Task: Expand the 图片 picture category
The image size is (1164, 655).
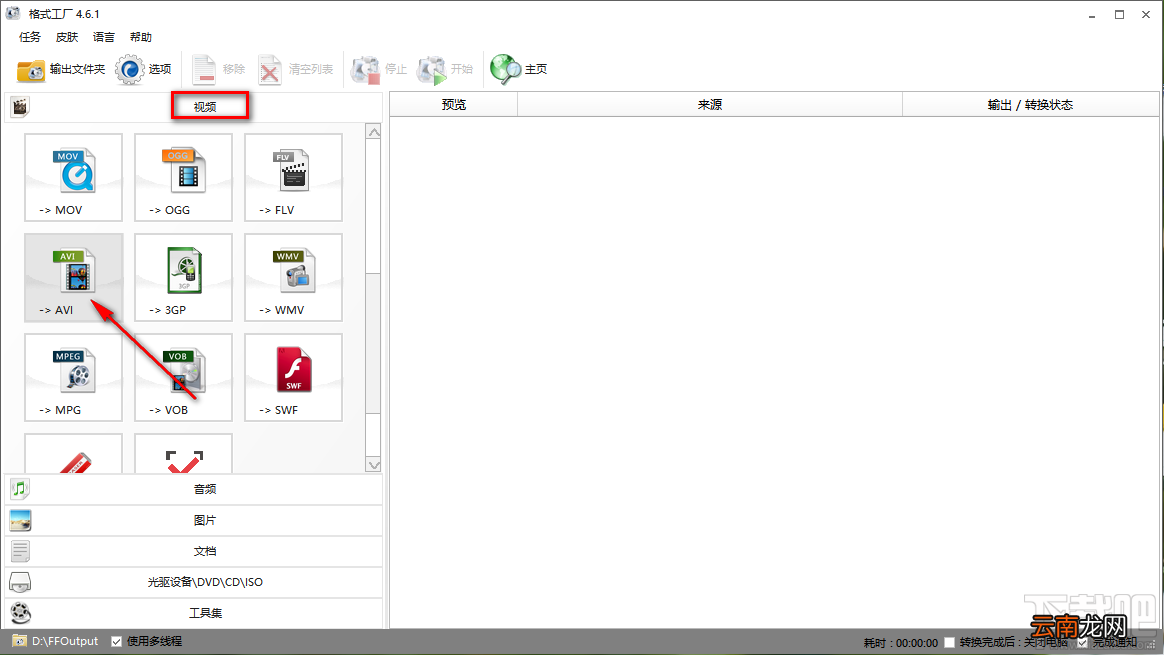Action: (194, 521)
